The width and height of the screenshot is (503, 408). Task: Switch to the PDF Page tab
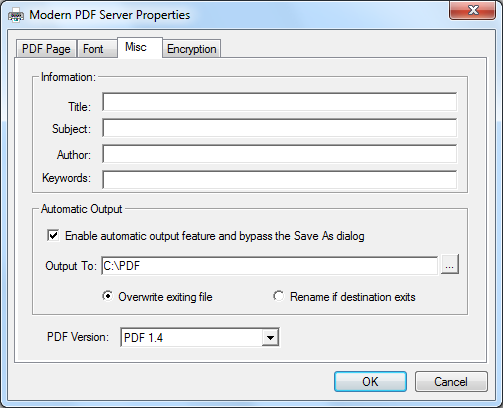coord(46,49)
